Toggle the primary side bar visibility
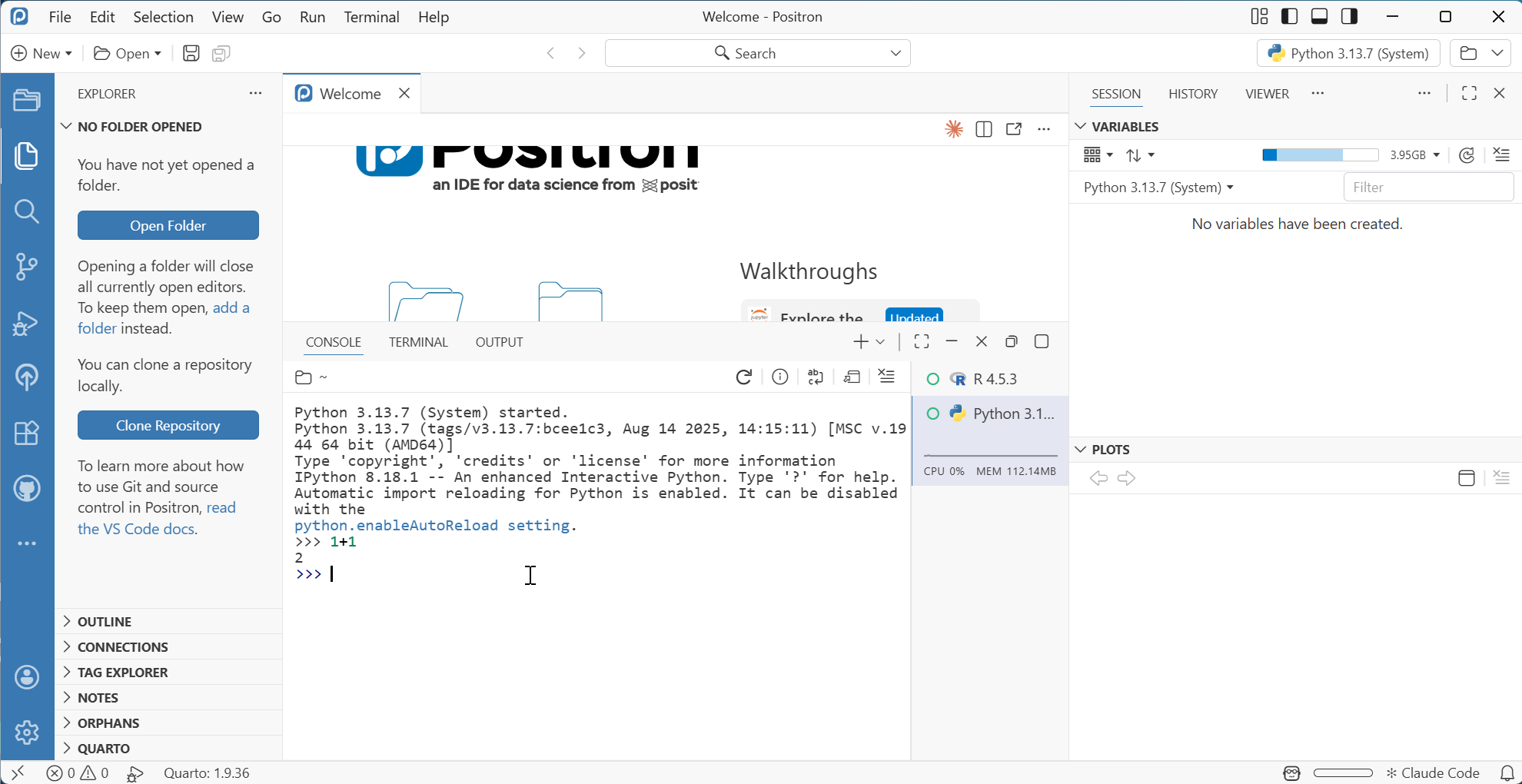This screenshot has width=1522, height=784. pos(1290,16)
